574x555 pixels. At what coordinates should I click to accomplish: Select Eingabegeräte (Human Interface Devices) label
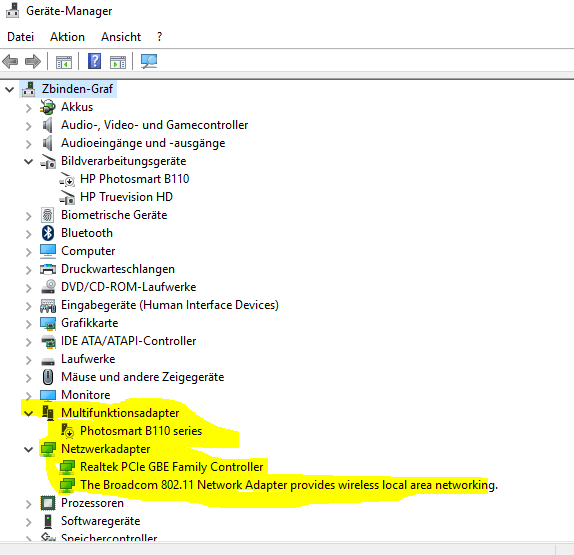coord(169,305)
